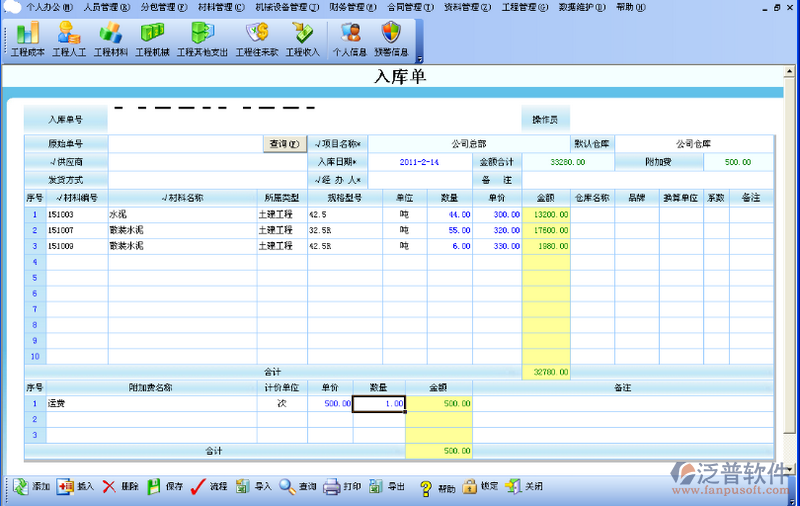Image resolution: width=800 pixels, height=506 pixels.
Task: Open 工程材料 from the toolbar
Action: pyautogui.click(x=110, y=37)
